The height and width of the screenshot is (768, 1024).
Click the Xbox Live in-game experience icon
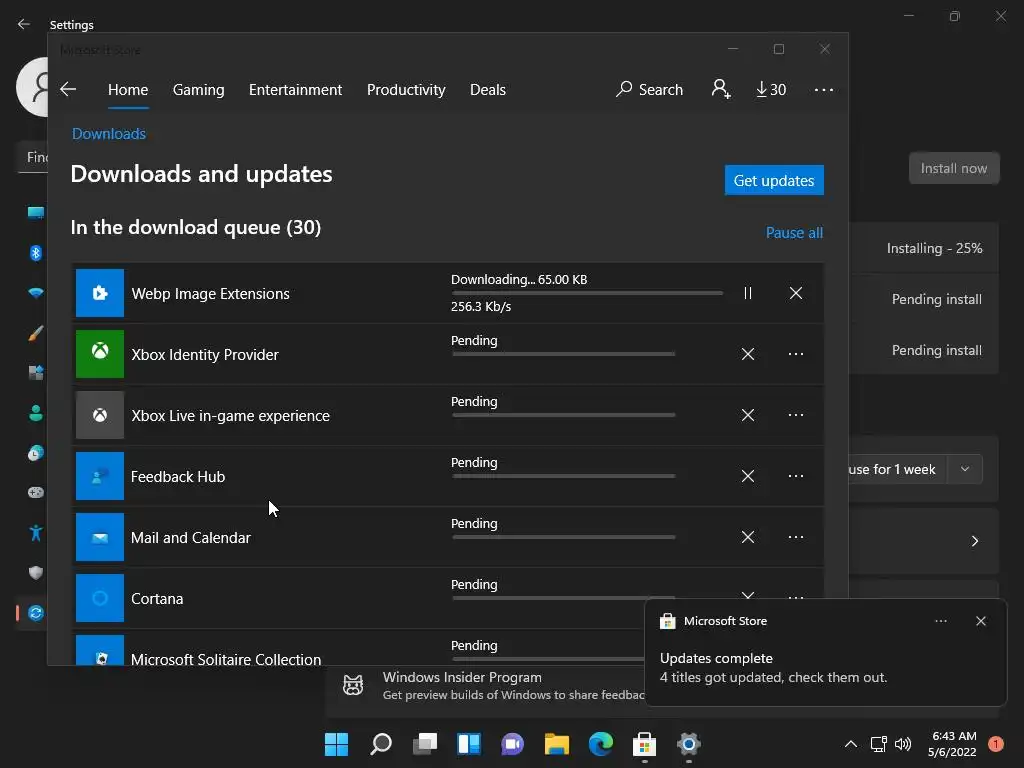click(x=100, y=415)
